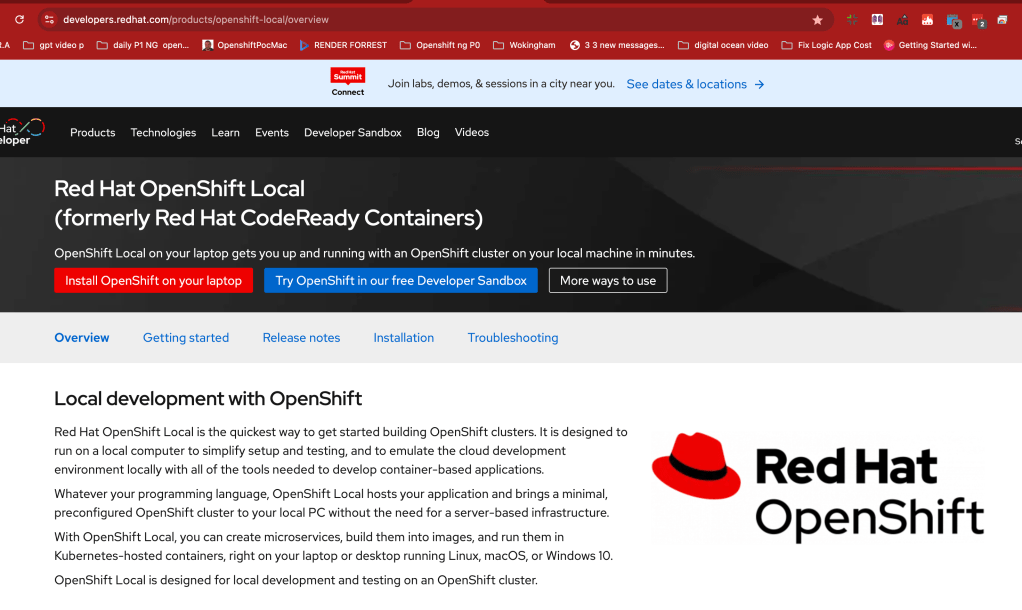Click the 'More ways to use' button

608,280
